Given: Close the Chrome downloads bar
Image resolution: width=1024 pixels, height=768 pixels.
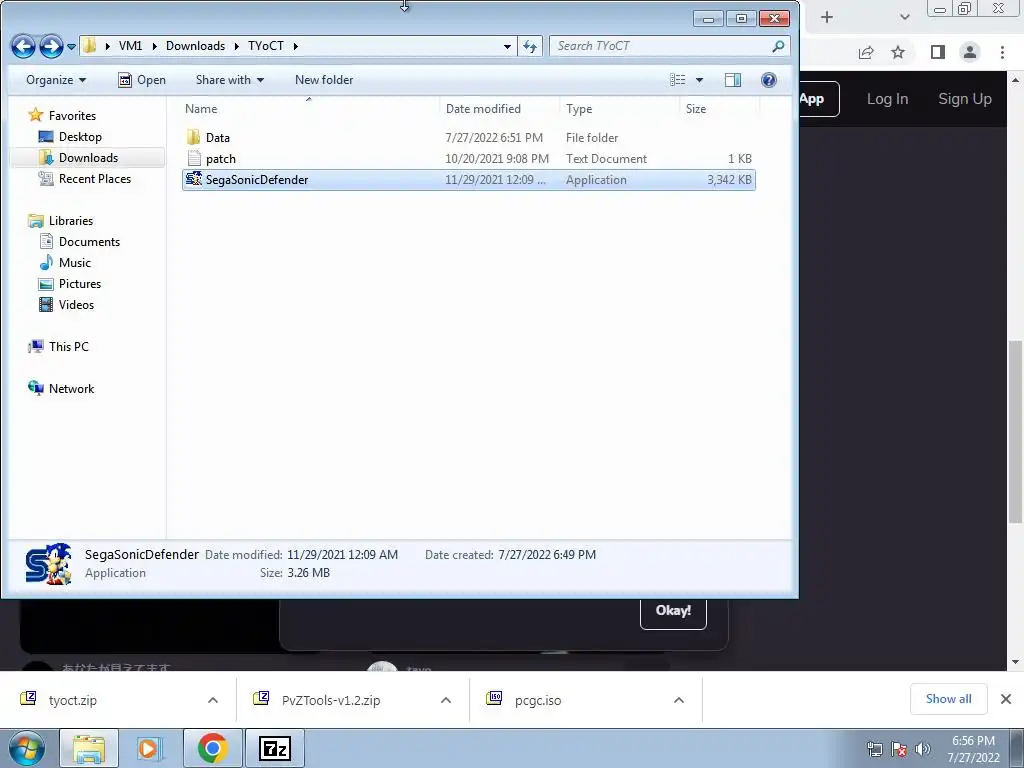Looking at the screenshot, I should click(1006, 699).
